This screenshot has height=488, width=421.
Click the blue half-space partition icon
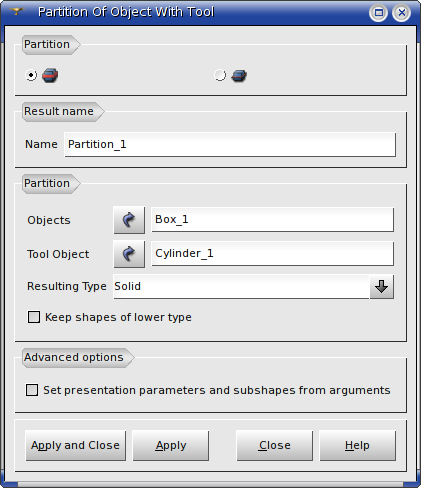pyautogui.click(x=239, y=76)
